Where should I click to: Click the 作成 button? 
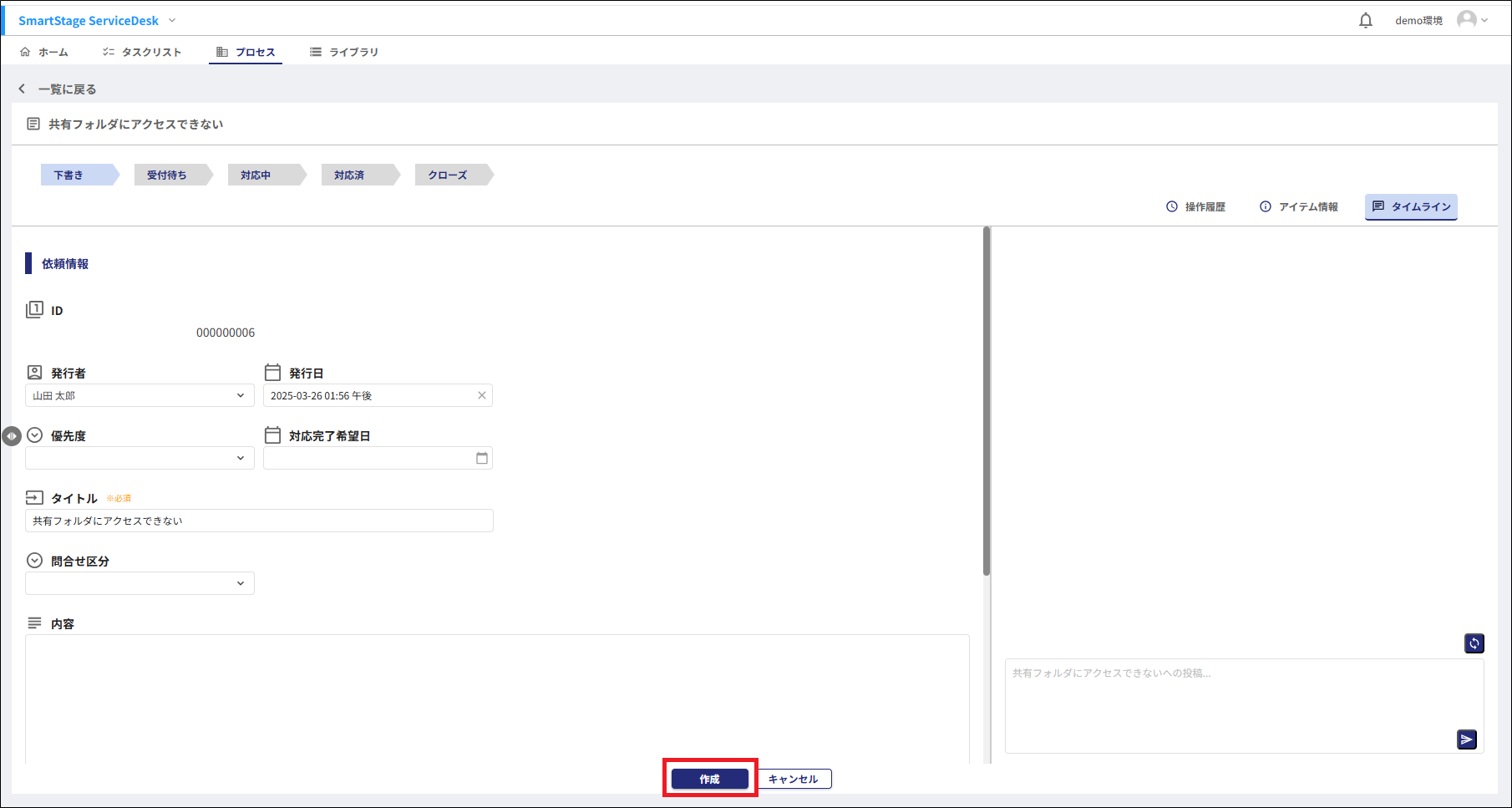tap(709, 779)
